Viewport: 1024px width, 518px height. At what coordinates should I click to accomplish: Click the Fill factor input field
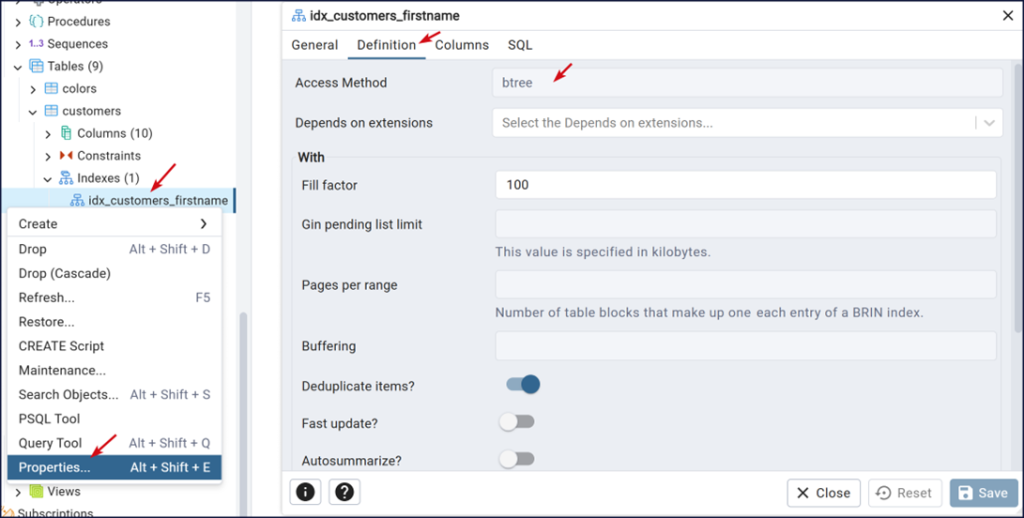point(745,185)
